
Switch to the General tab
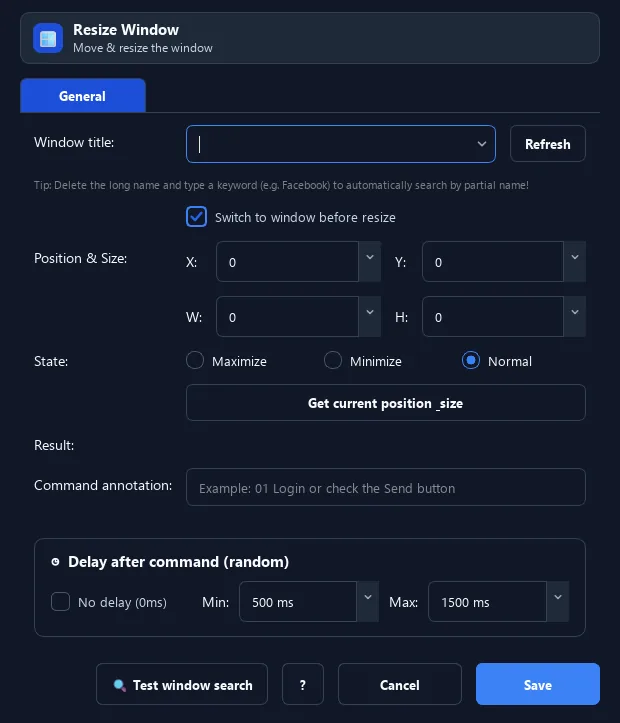click(x=83, y=96)
